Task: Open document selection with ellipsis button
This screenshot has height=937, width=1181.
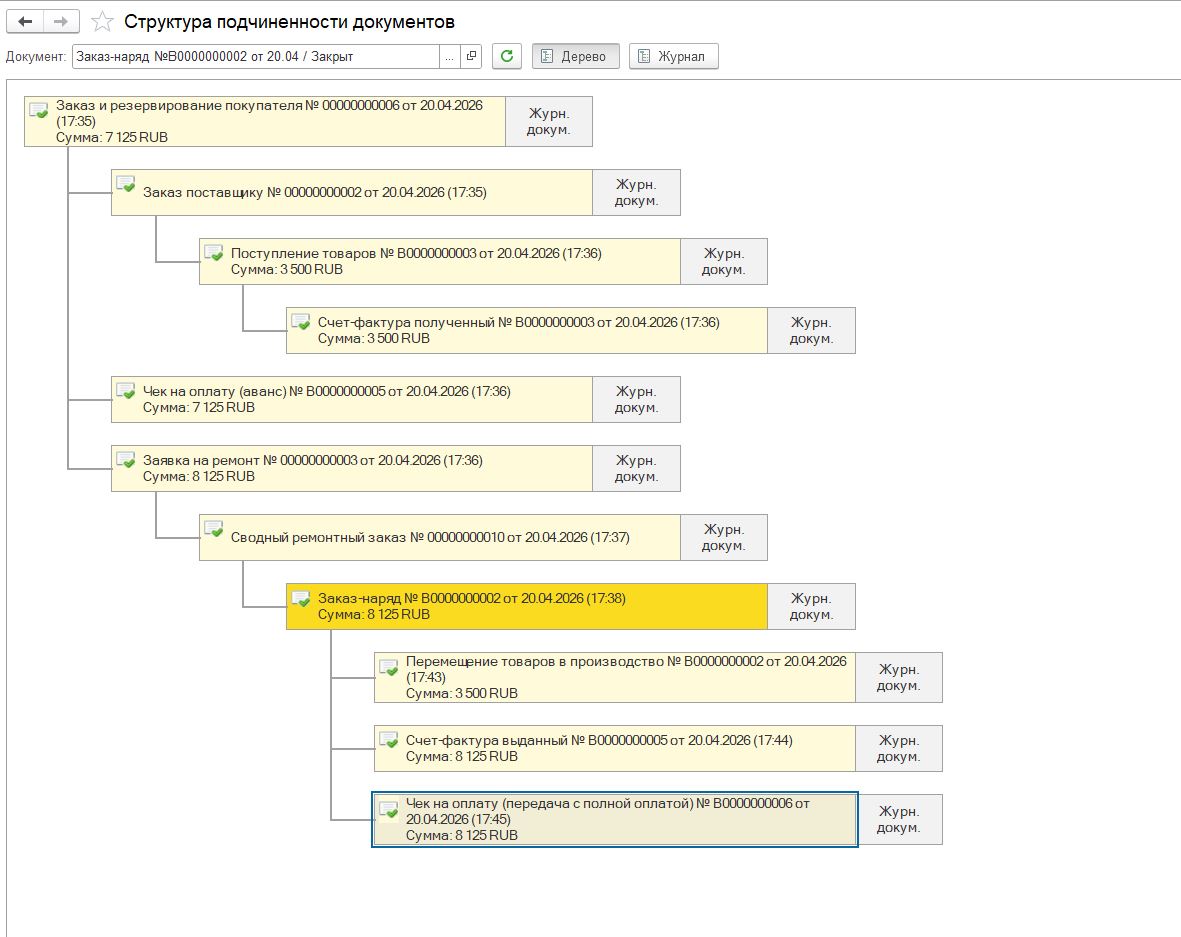Action: (450, 56)
